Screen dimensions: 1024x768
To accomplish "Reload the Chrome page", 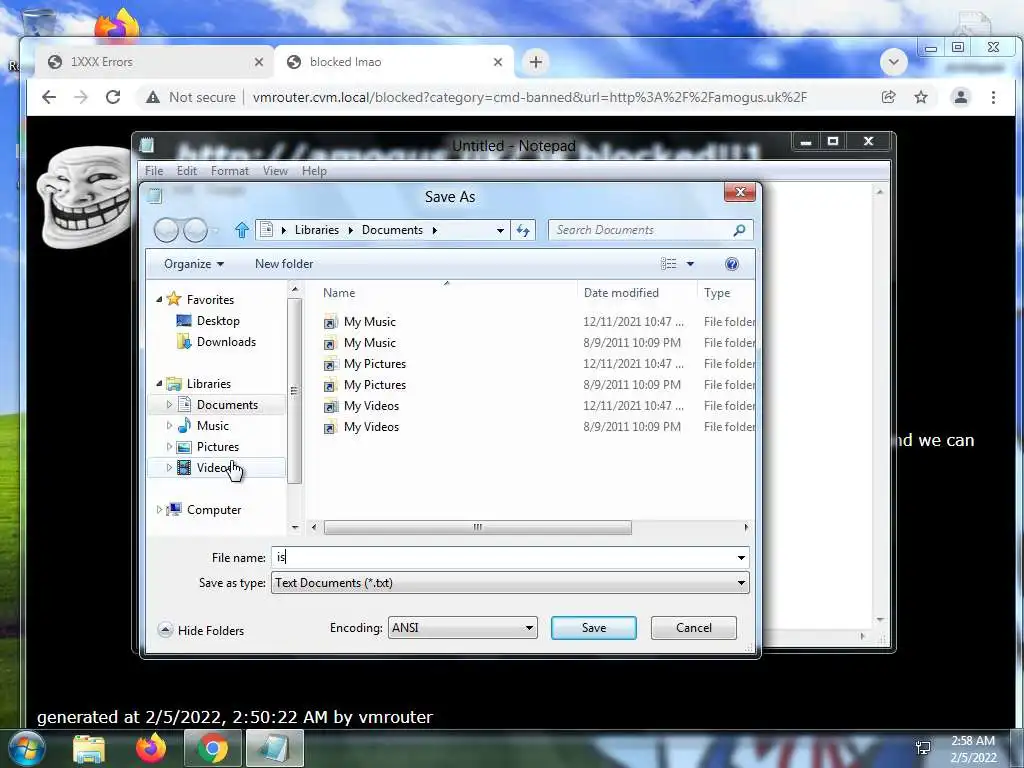I will click(113, 97).
